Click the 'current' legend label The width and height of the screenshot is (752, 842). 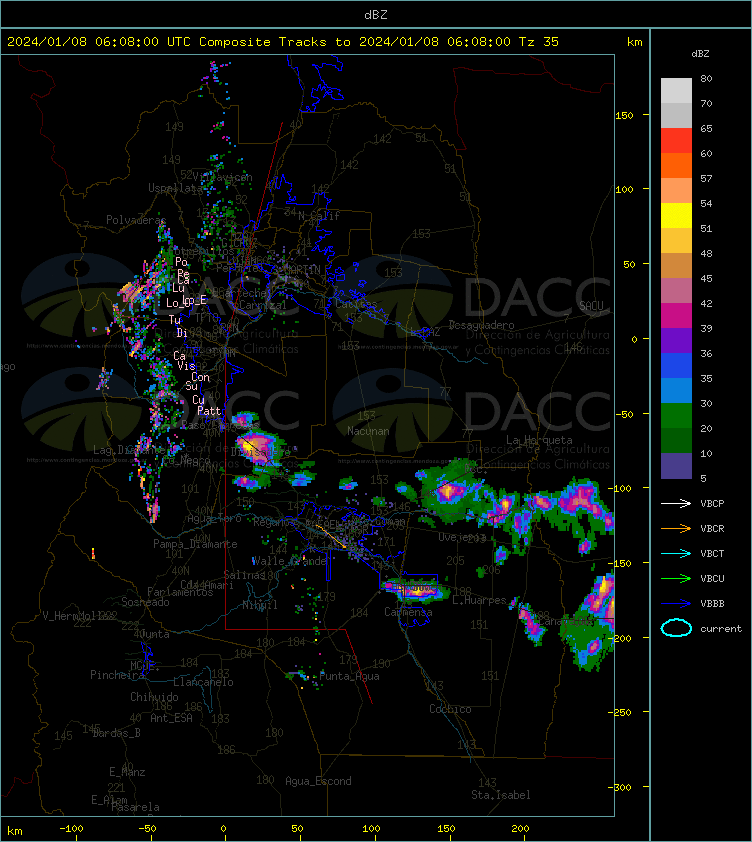click(x=721, y=628)
